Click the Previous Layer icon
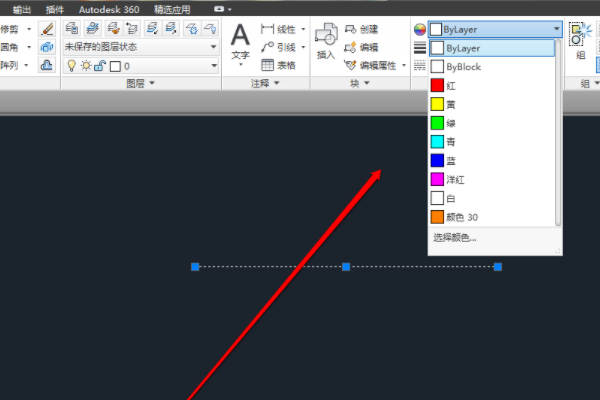 pyautogui.click(x=132, y=28)
